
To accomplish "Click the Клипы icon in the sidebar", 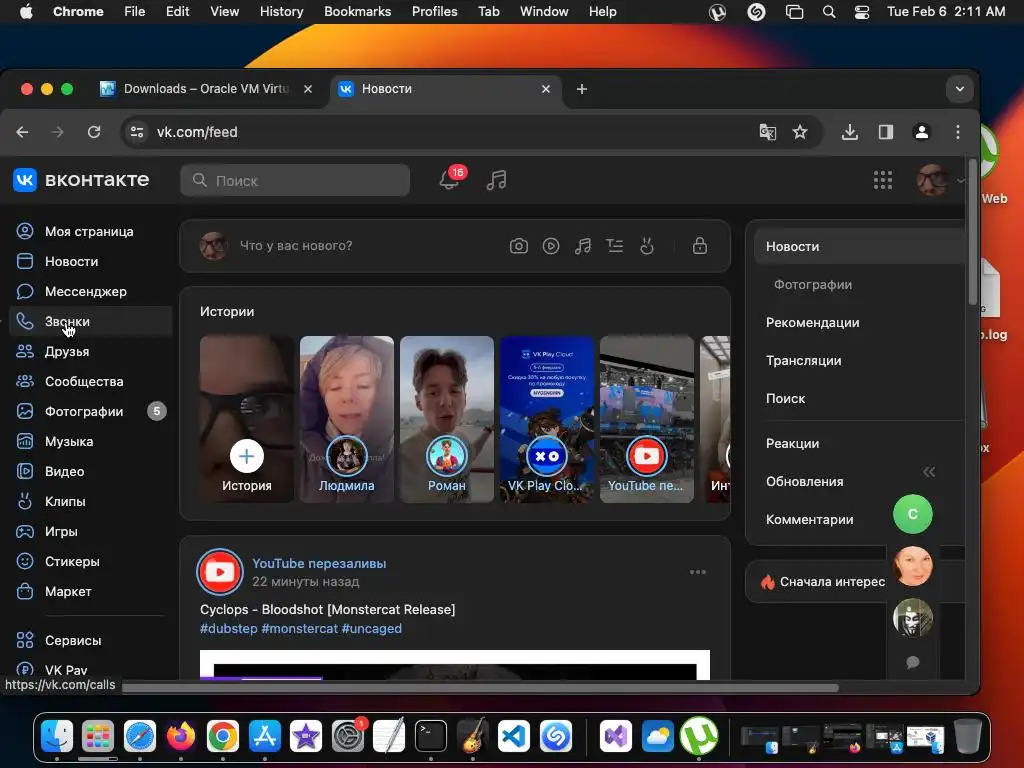I will (x=25, y=502).
